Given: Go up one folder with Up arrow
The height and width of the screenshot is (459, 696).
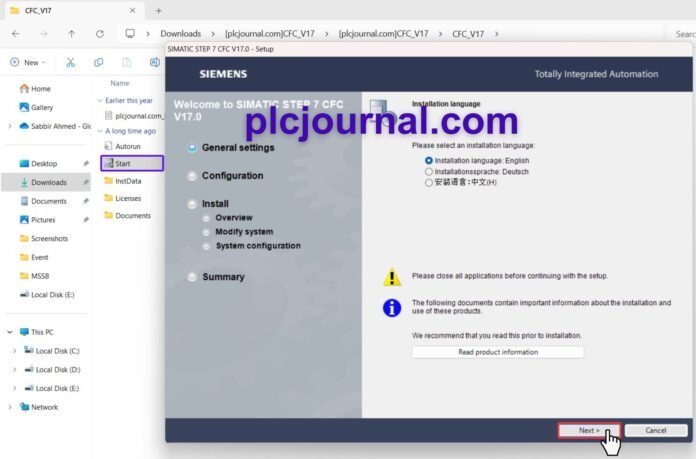Looking at the screenshot, I should (71, 33).
